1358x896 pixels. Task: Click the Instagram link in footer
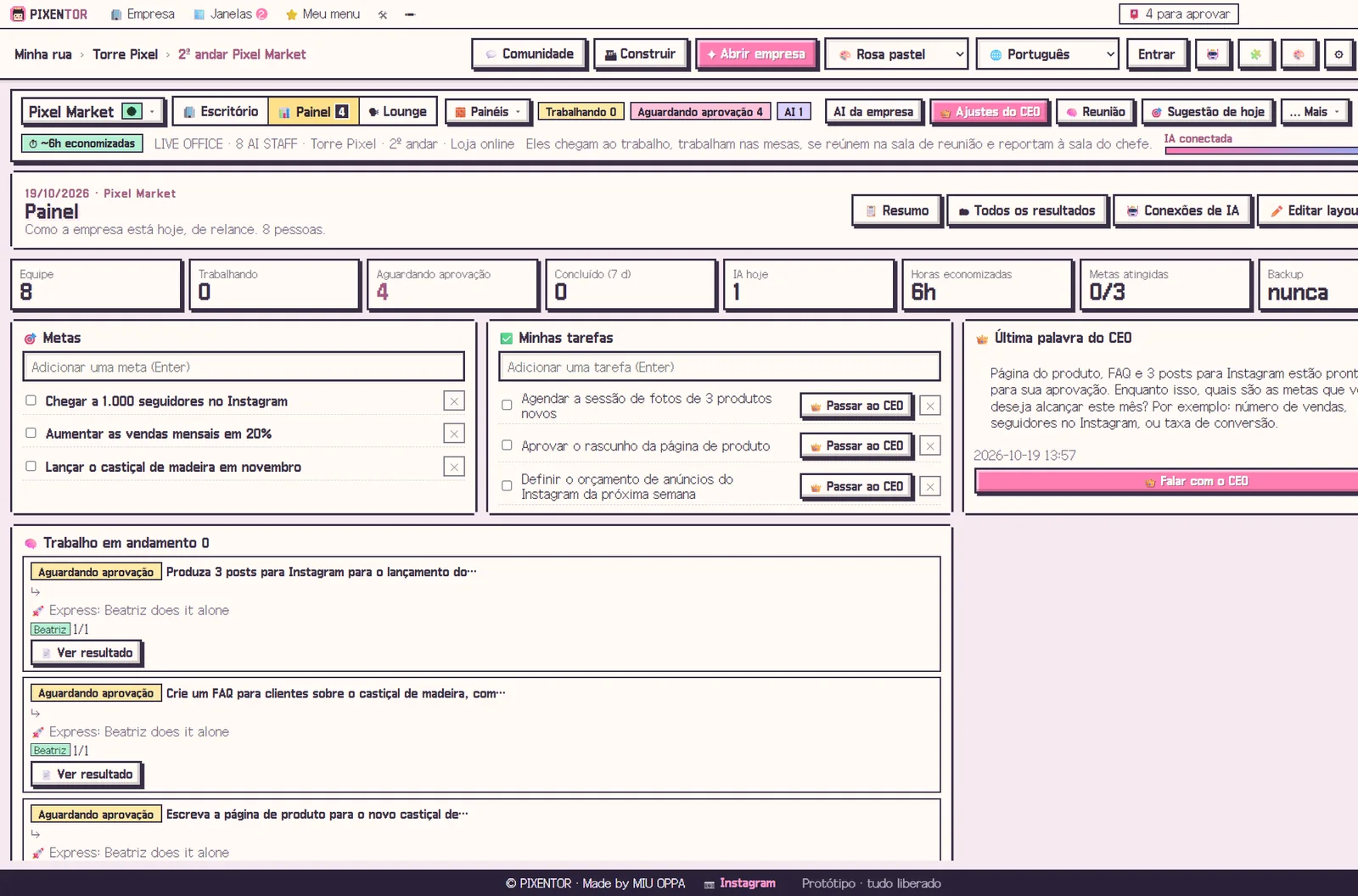740,883
